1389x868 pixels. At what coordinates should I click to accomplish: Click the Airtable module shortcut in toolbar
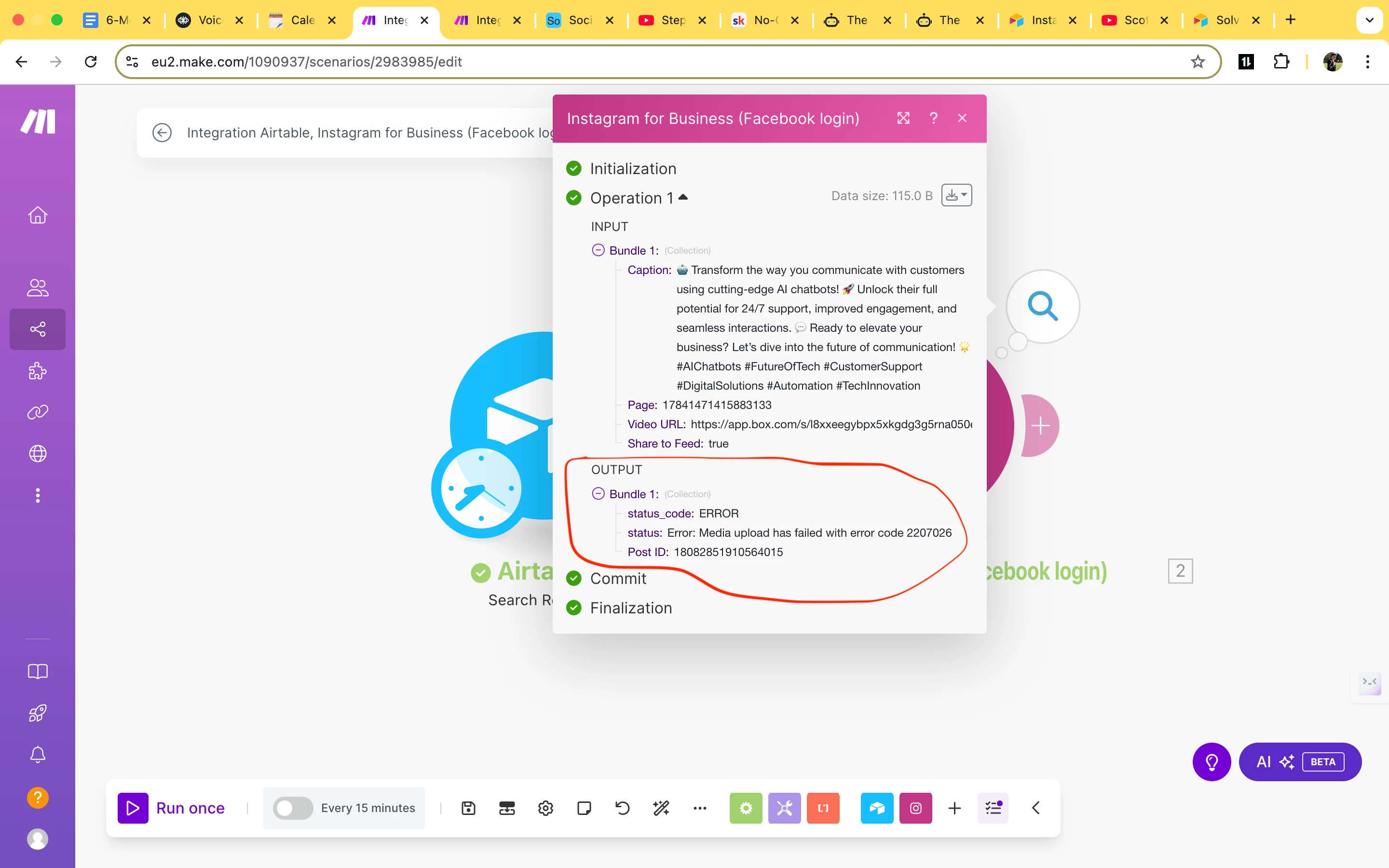point(876,808)
